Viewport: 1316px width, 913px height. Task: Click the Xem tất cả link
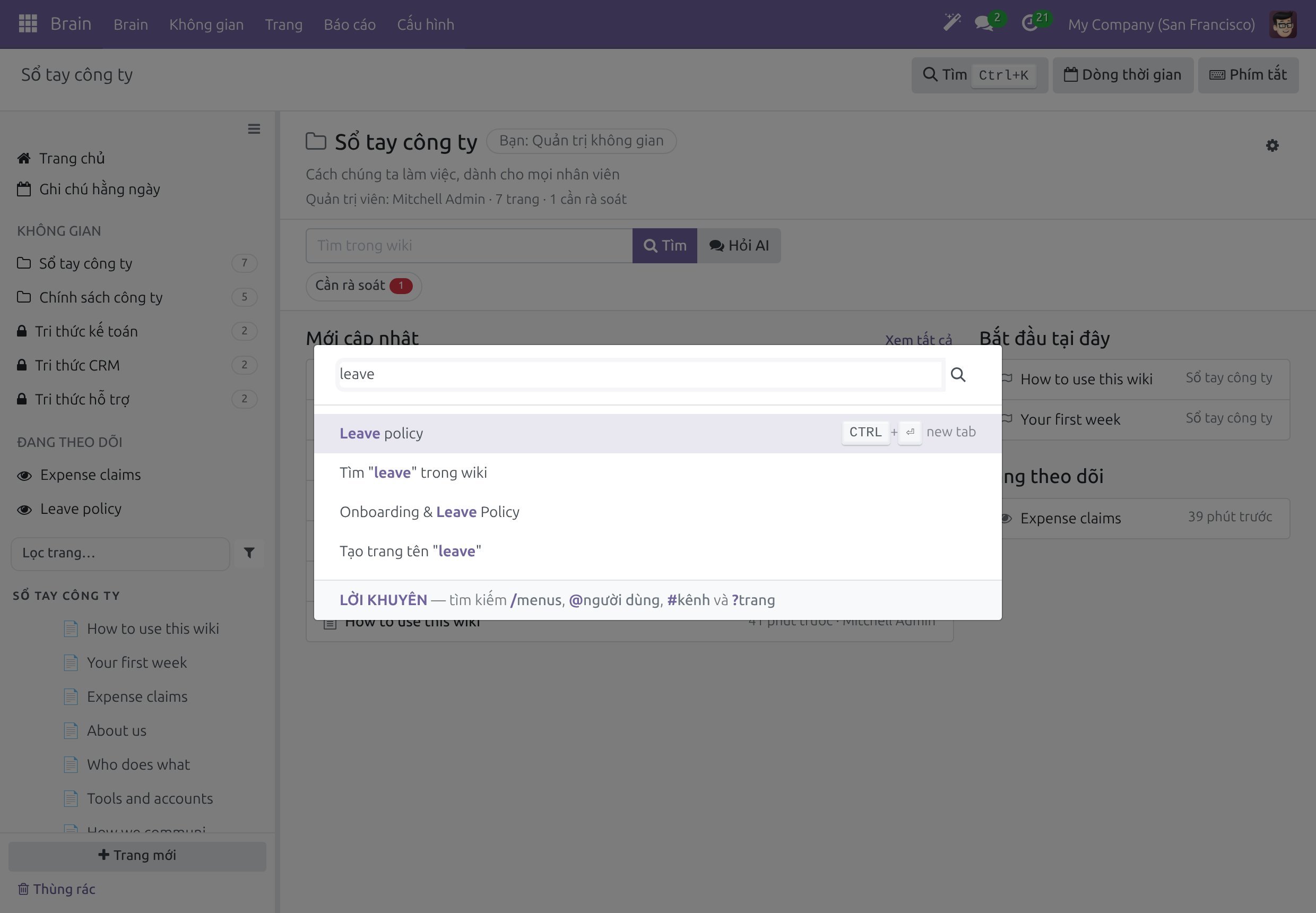click(x=919, y=340)
